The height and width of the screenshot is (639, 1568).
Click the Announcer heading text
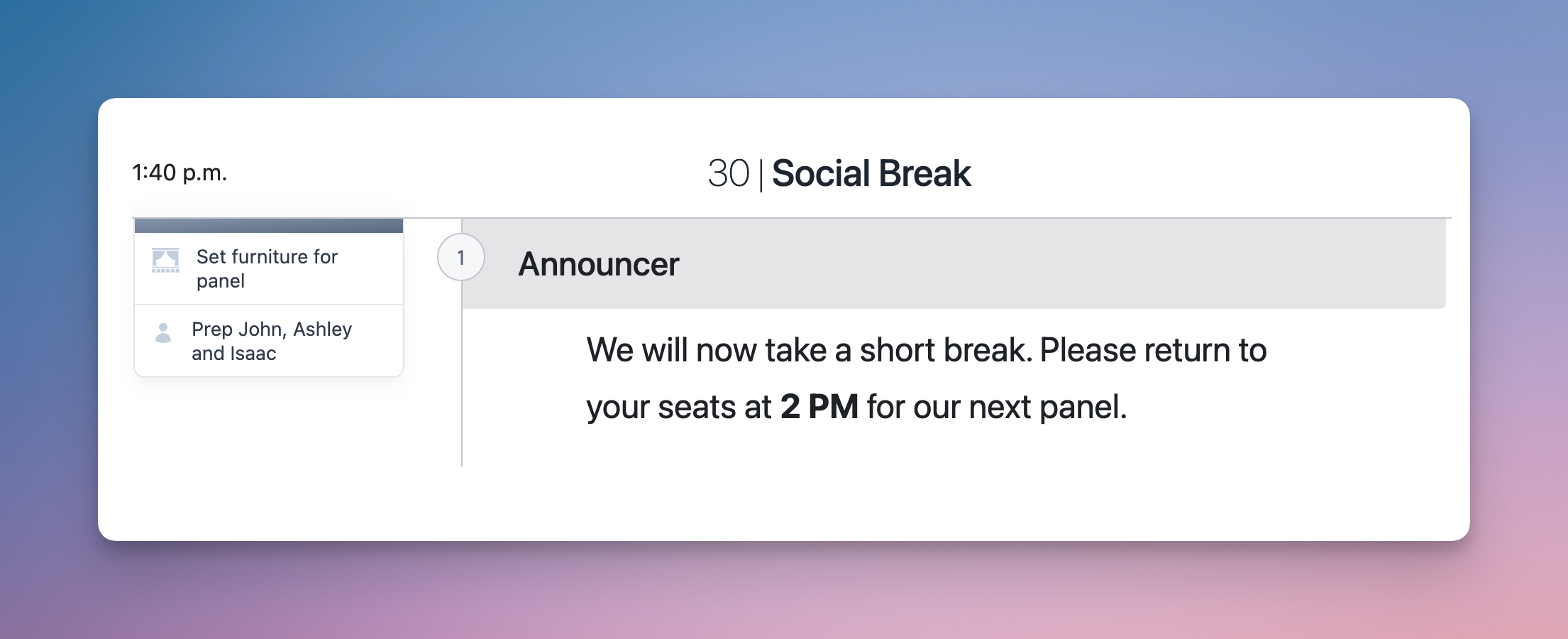(x=598, y=264)
